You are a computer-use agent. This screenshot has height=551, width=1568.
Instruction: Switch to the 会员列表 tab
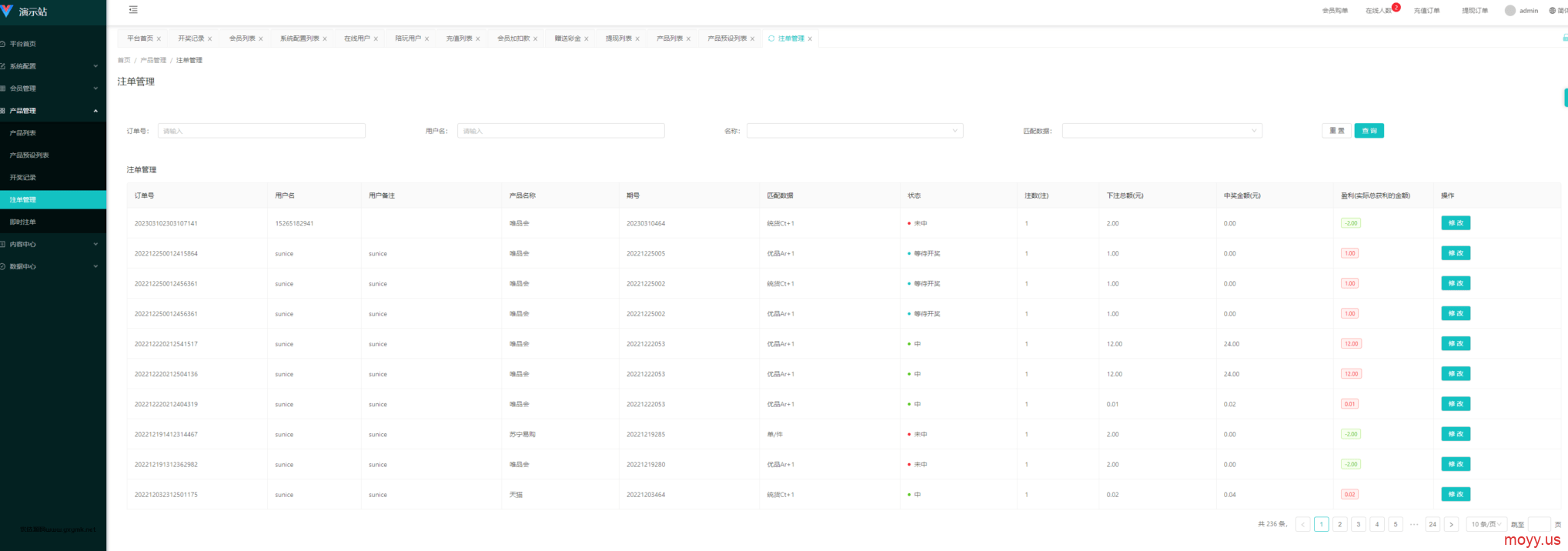click(x=242, y=38)
